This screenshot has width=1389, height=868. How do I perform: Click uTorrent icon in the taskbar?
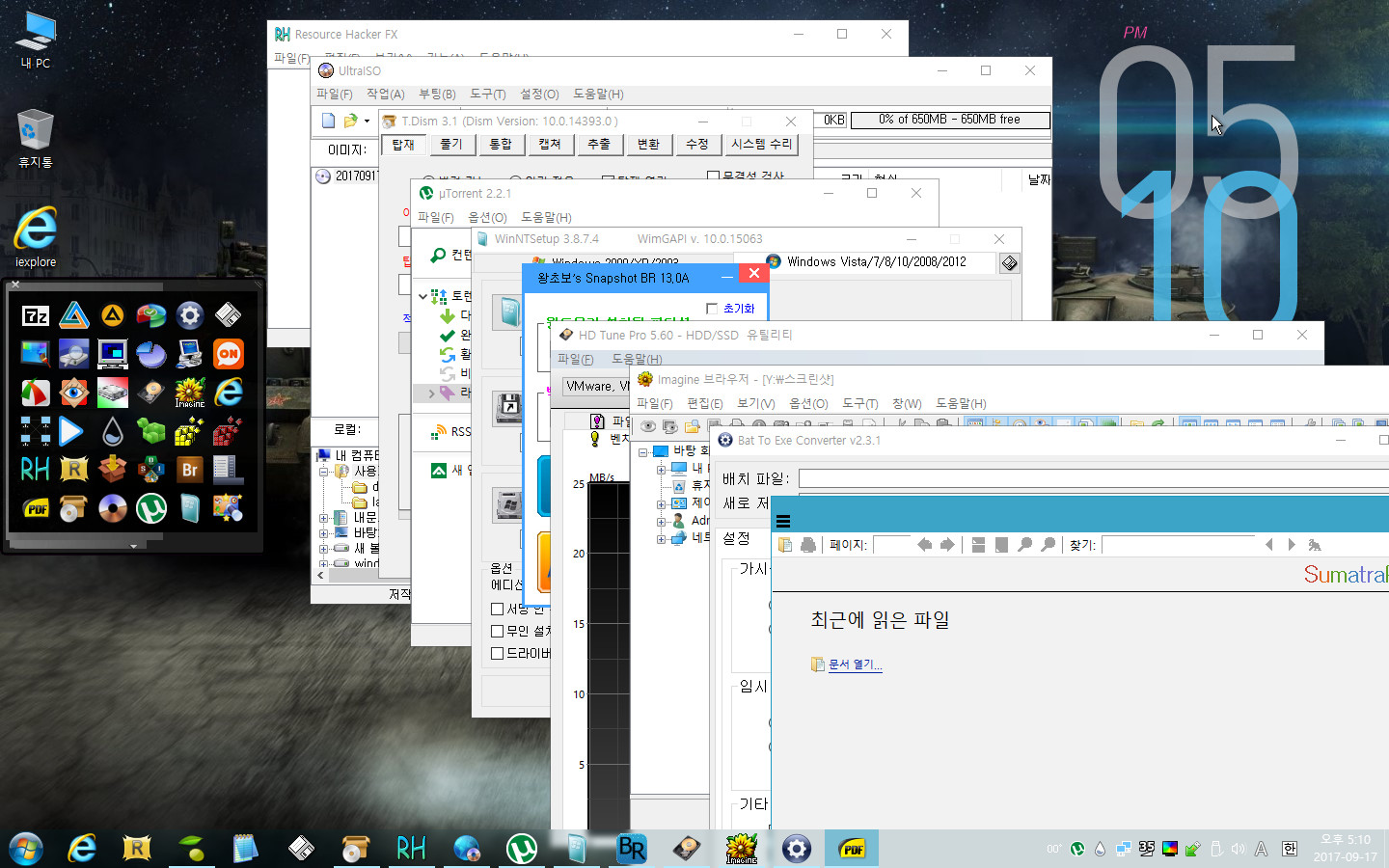(x=522, y=849)
